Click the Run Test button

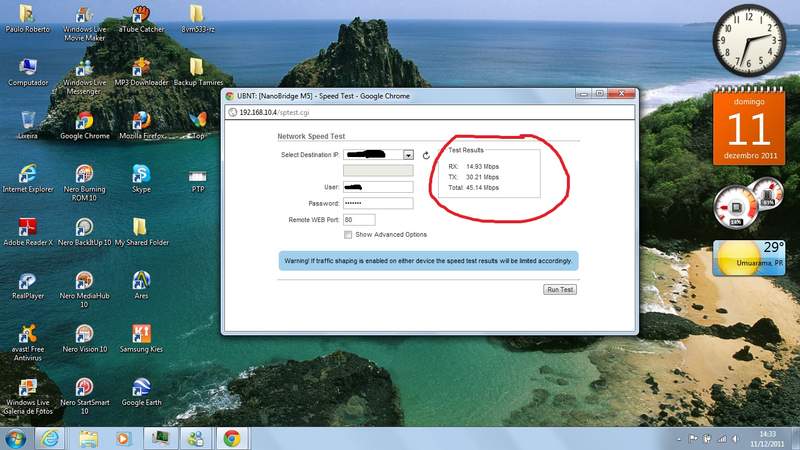[560, 289]
